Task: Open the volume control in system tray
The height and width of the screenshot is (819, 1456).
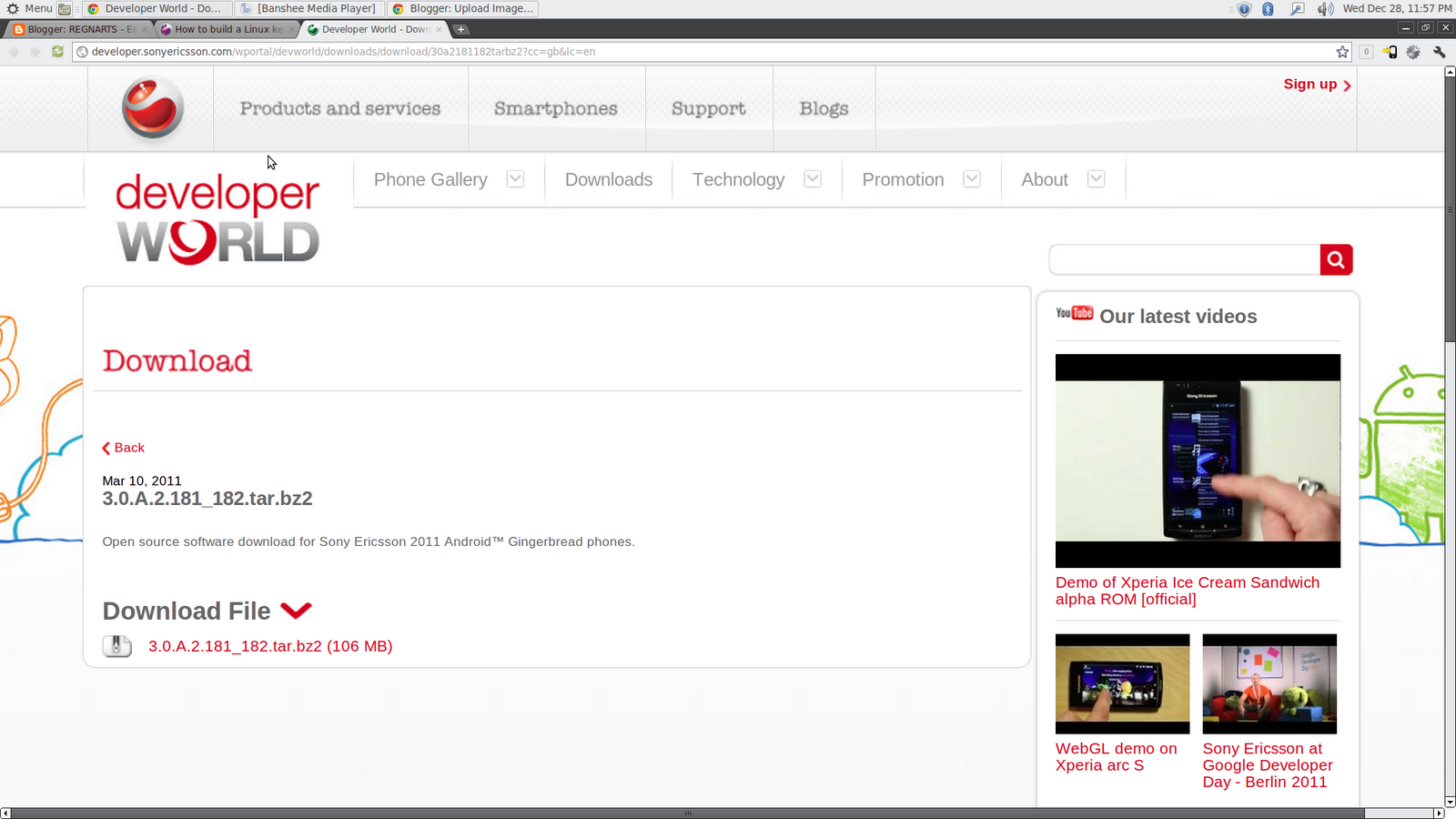Action: point(1325,9)
